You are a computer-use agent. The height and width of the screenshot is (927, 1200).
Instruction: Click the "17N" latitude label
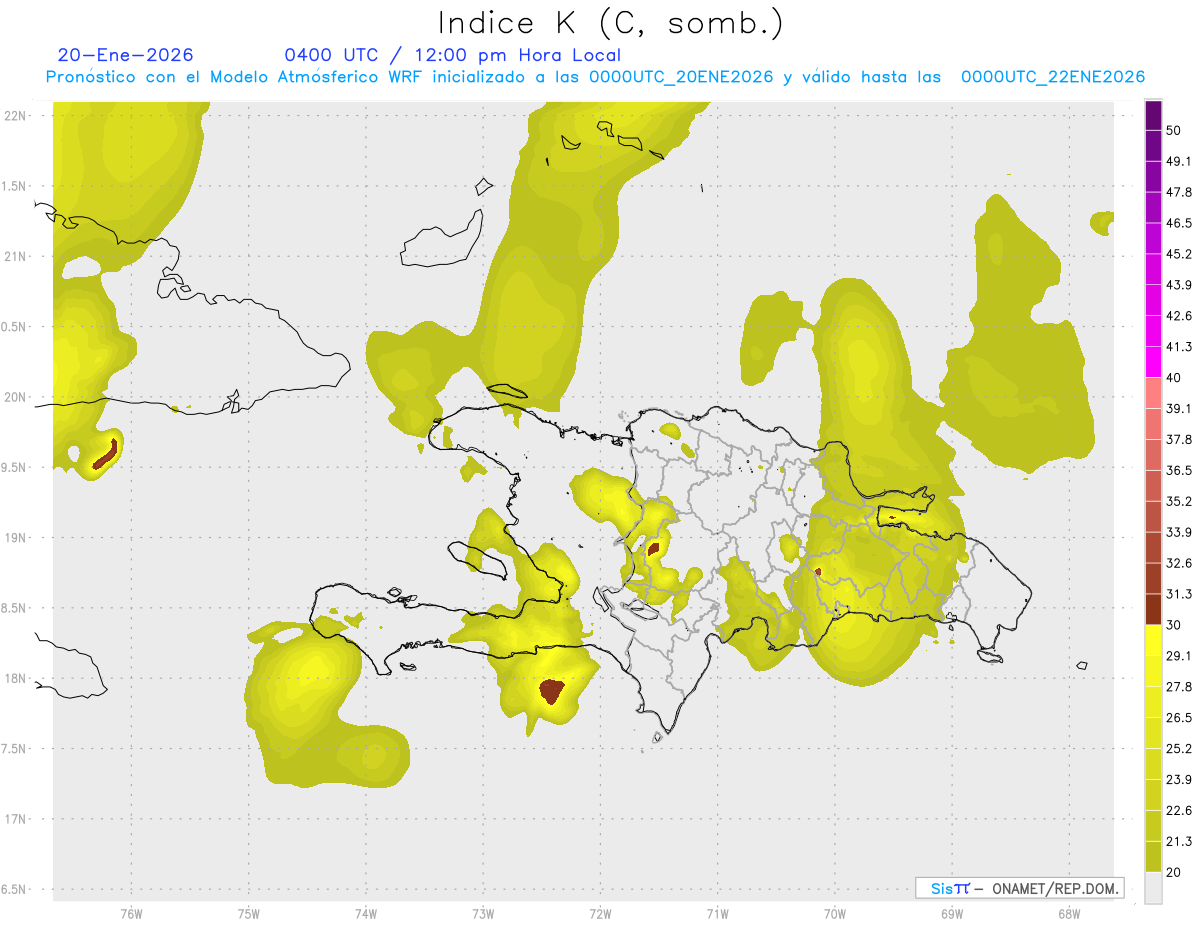click(15, 819)
